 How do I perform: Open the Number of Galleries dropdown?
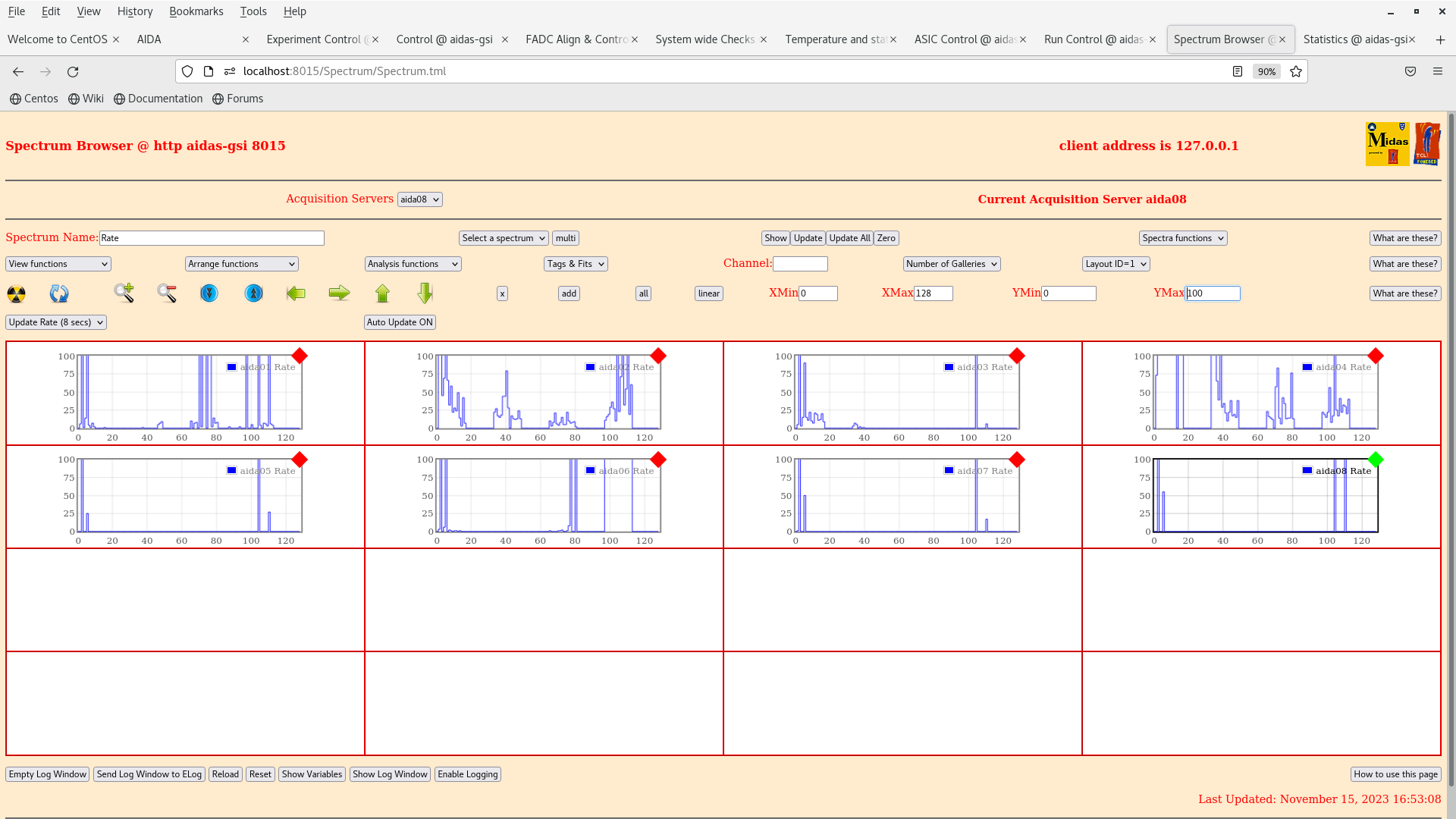click(951, 264)
